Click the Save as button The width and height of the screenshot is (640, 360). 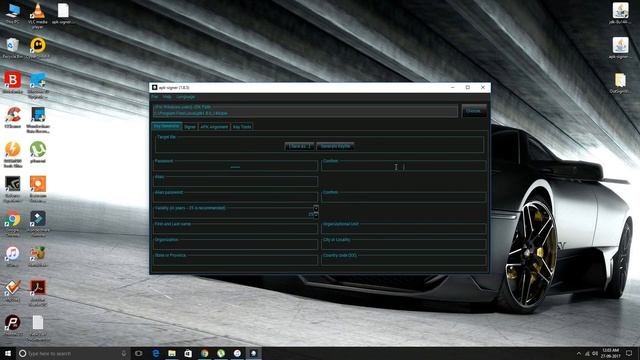point(300,146)
